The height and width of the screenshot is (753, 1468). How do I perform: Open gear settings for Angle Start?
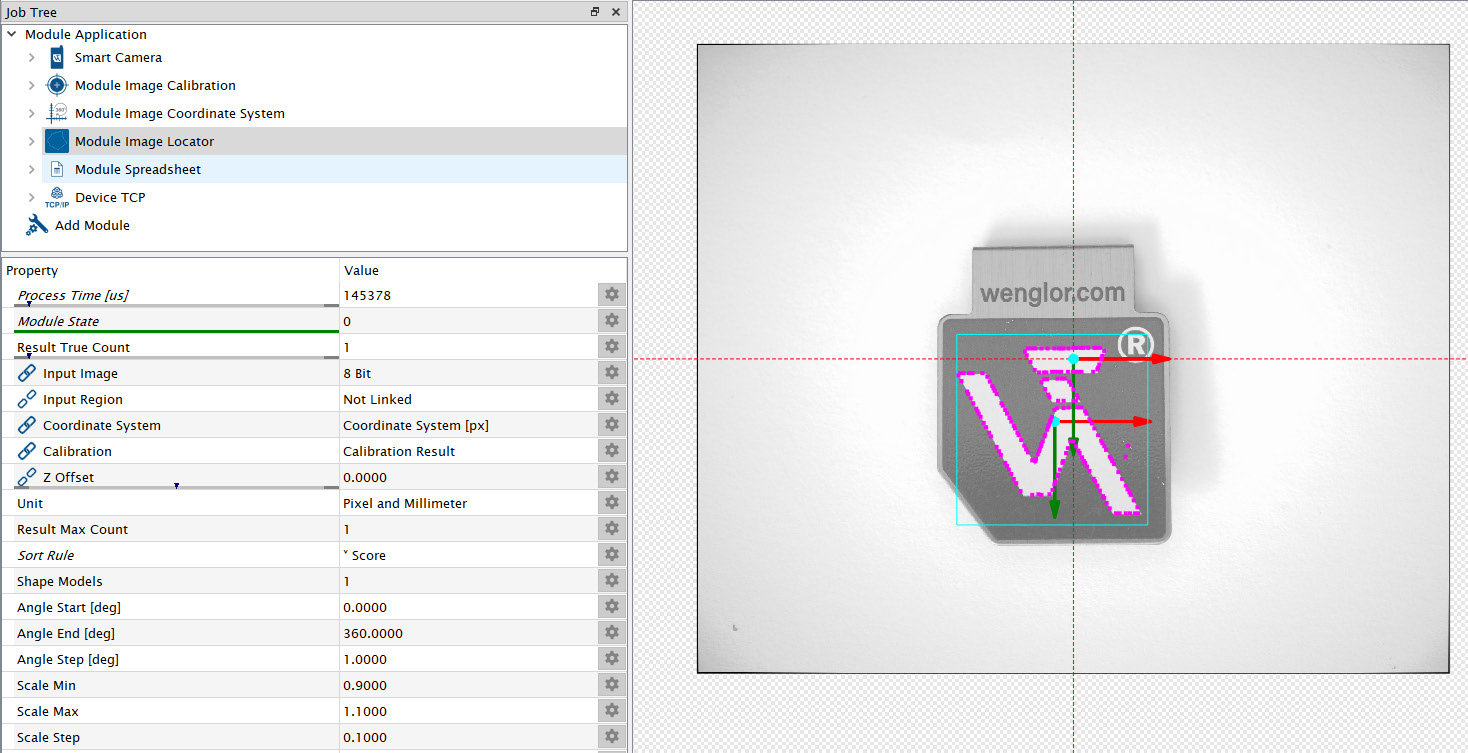(x=612, y=607)
